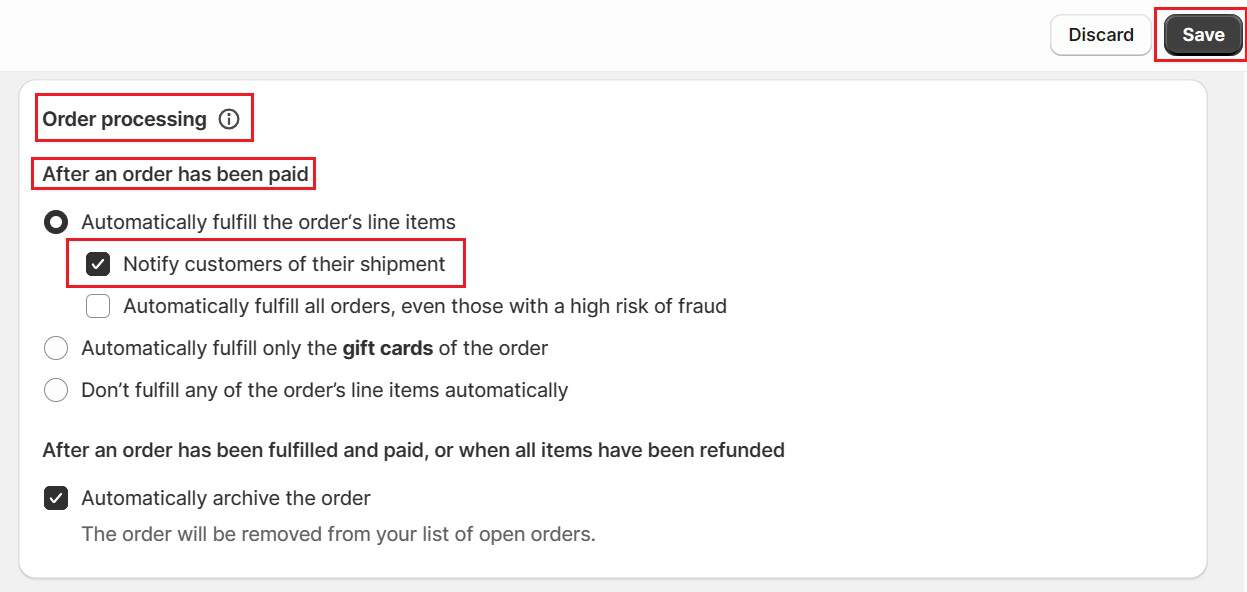Click the empty checkbox square for high risk fraud
The width and height of the screenshot is (1247, 592).
pyautogui.click(x=97, y=305)
